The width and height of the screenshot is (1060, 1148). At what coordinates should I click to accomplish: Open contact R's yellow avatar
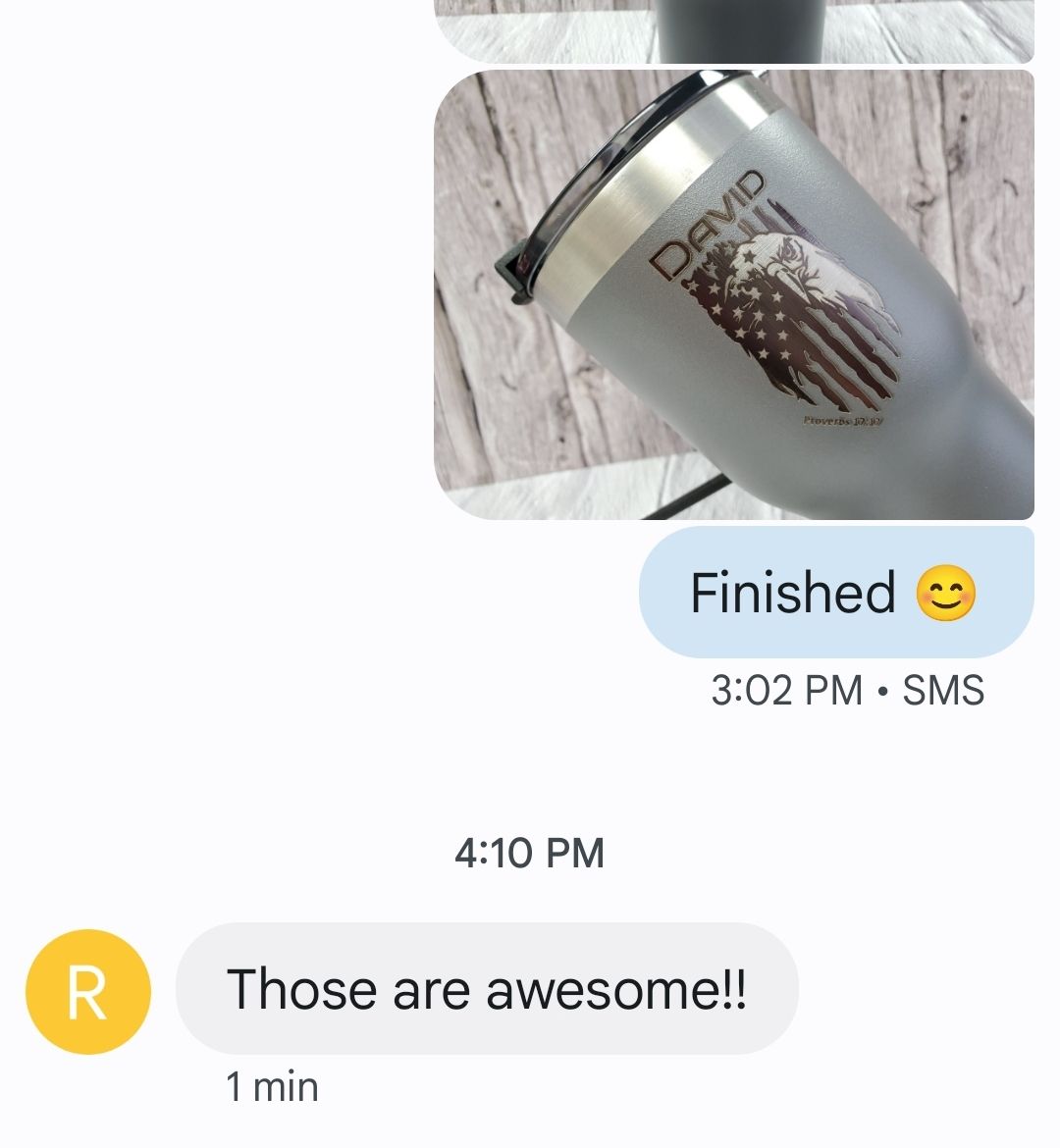88,991
